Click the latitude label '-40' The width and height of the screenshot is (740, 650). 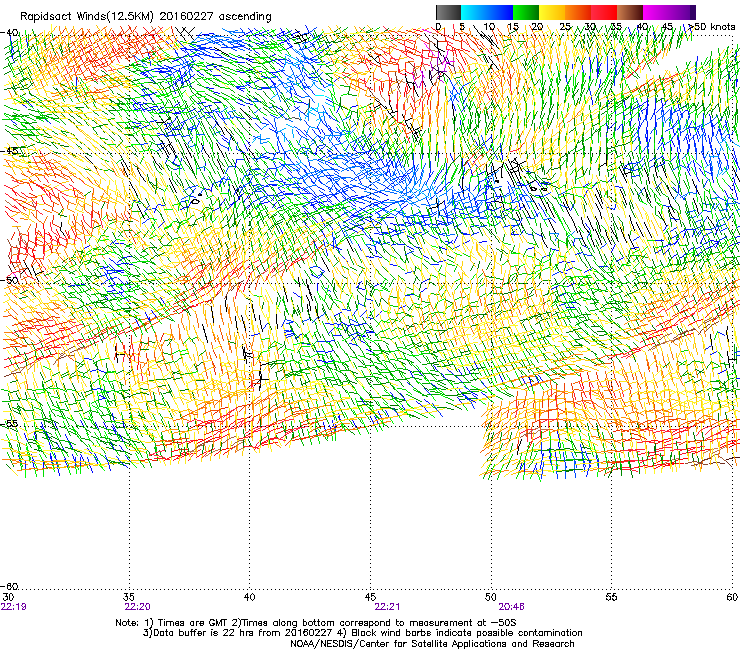click(x=9, y=33)
